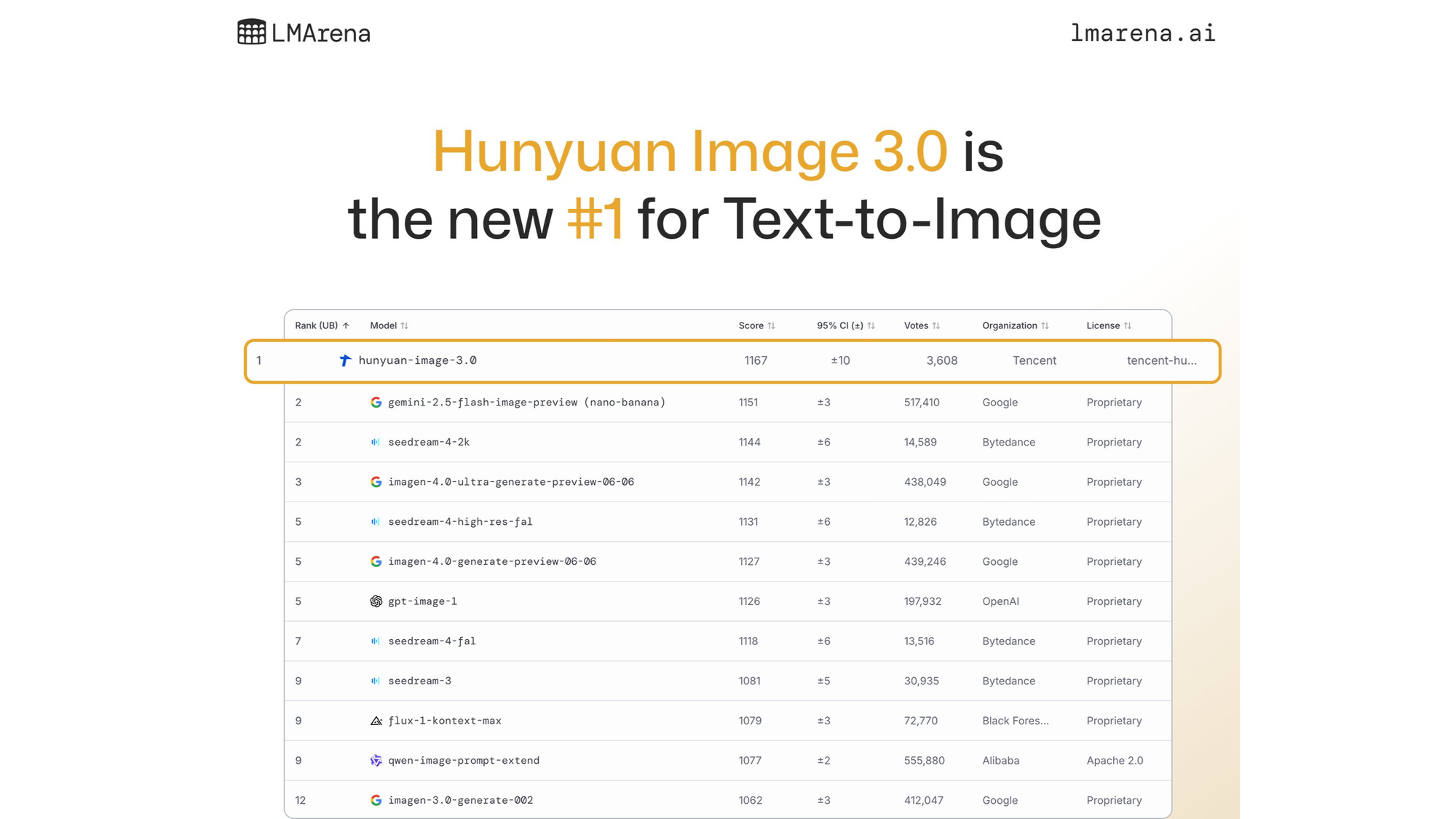Click the Black Forest icon beside flux-1-kontext-max
This screenshot has height=819, width=1456.
pyautogui.click(x=376, y=721)
